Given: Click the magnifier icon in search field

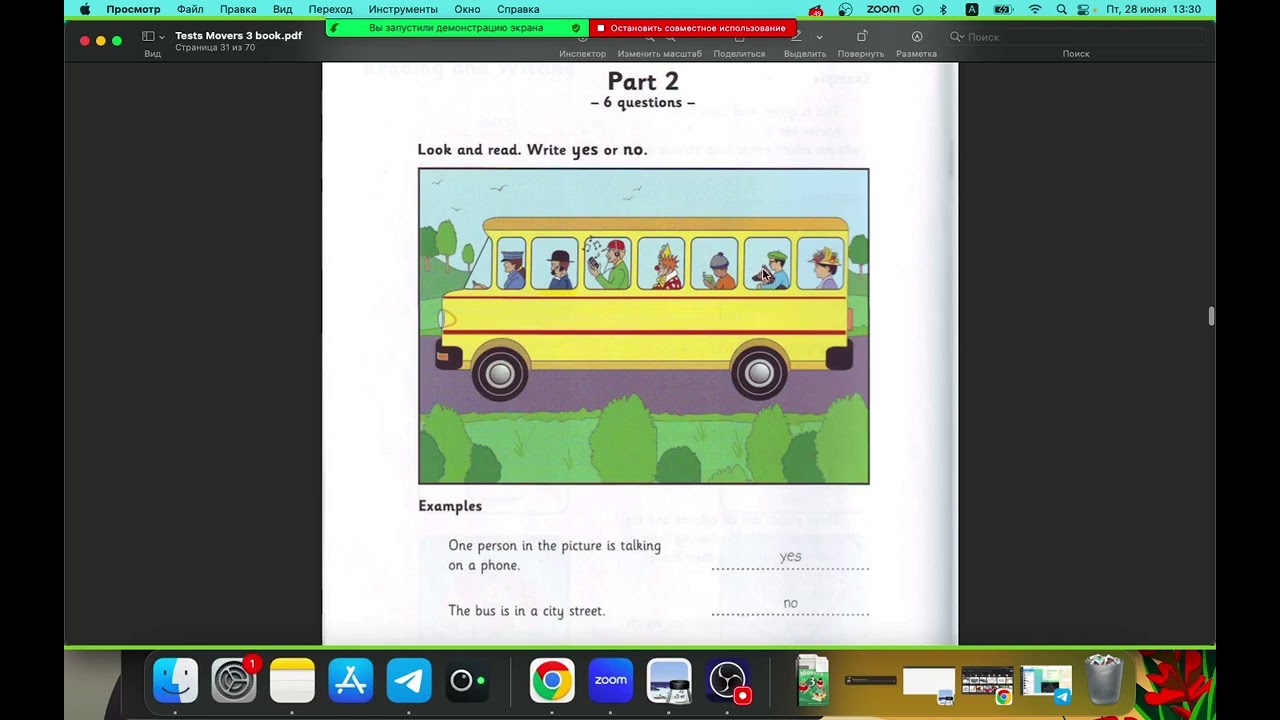Looking at the screenshot, I should coord(956,37).
